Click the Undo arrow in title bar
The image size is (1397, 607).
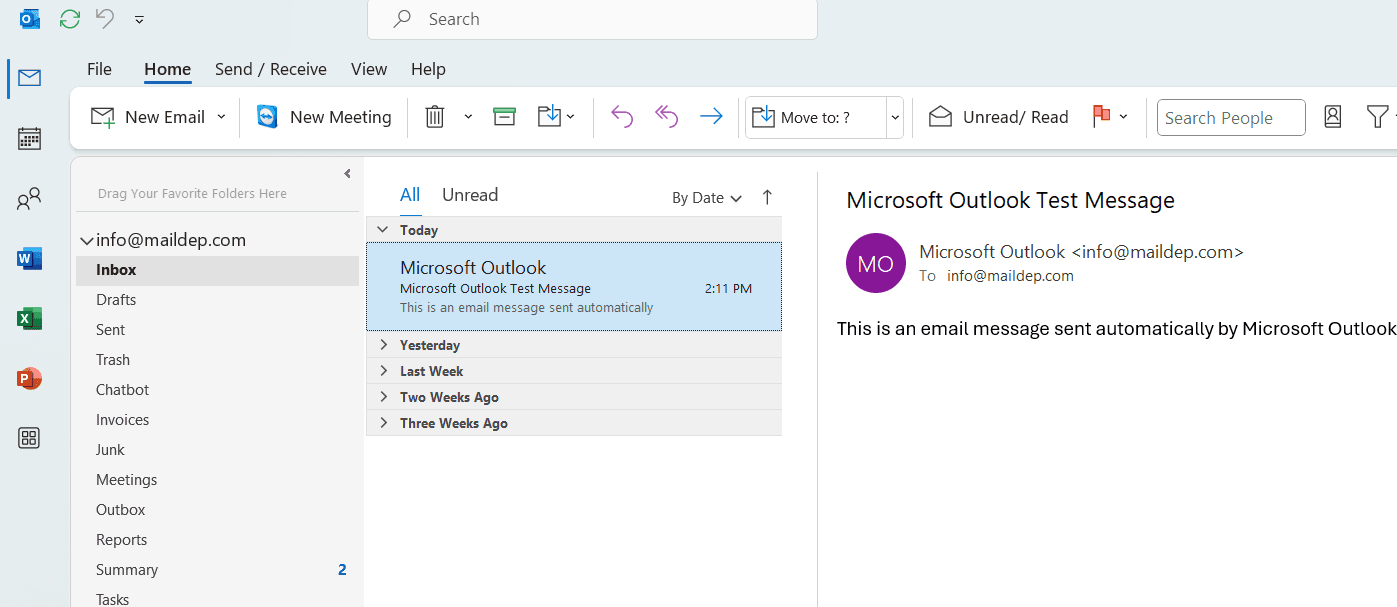click(104, 18)
